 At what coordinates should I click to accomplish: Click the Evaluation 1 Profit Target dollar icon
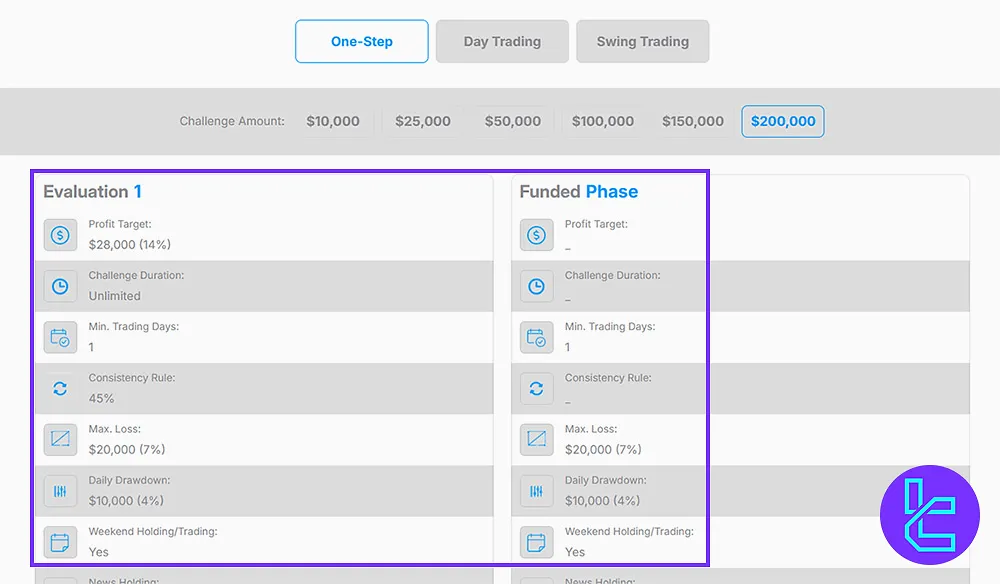pos(60,235)
